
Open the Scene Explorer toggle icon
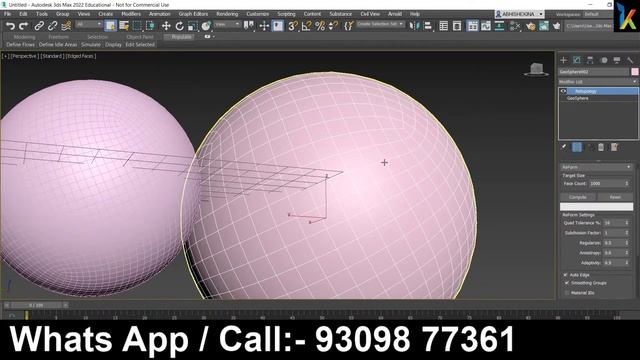(x=444, y=26)
